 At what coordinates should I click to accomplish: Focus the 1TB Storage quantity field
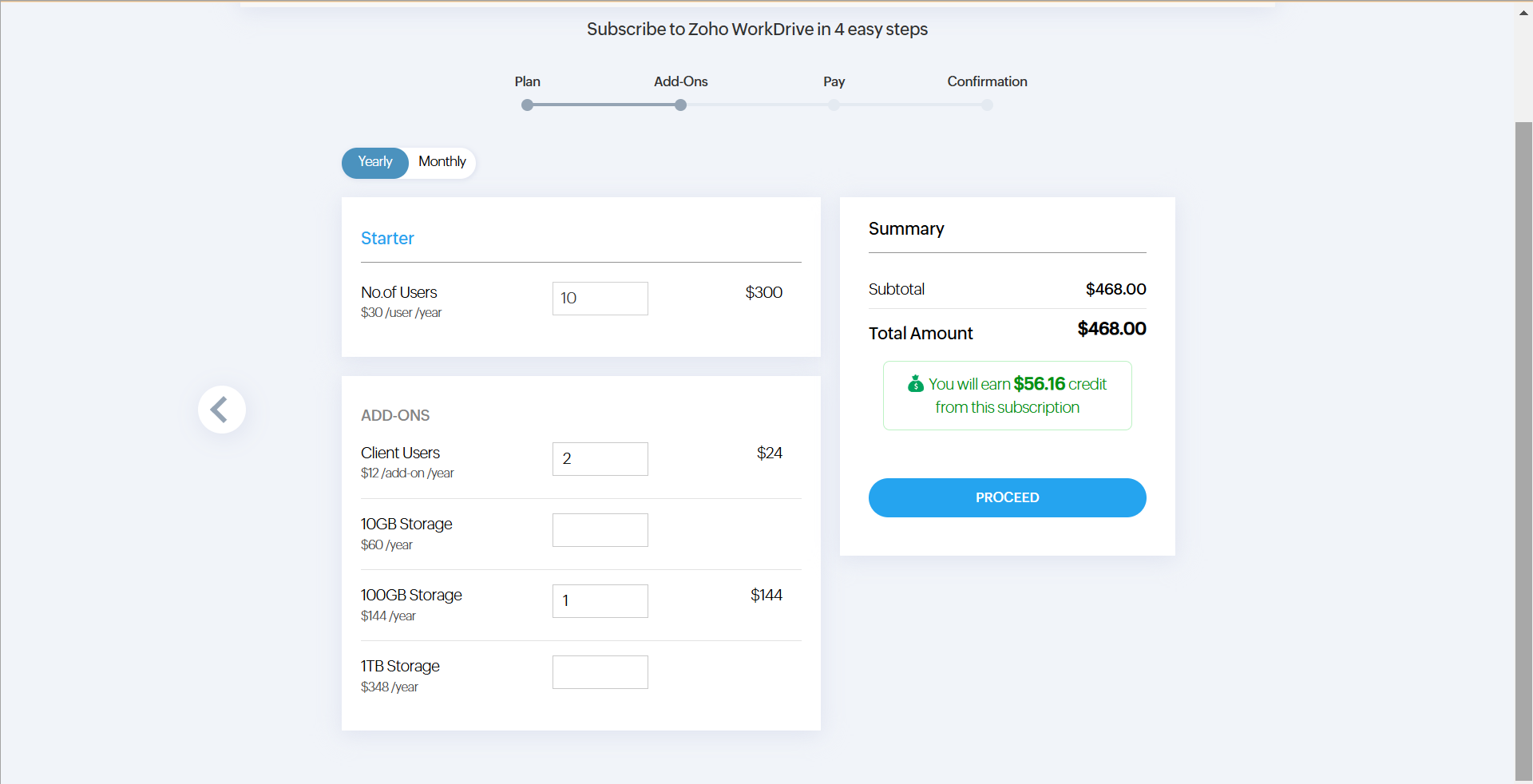tap(600, 672)
